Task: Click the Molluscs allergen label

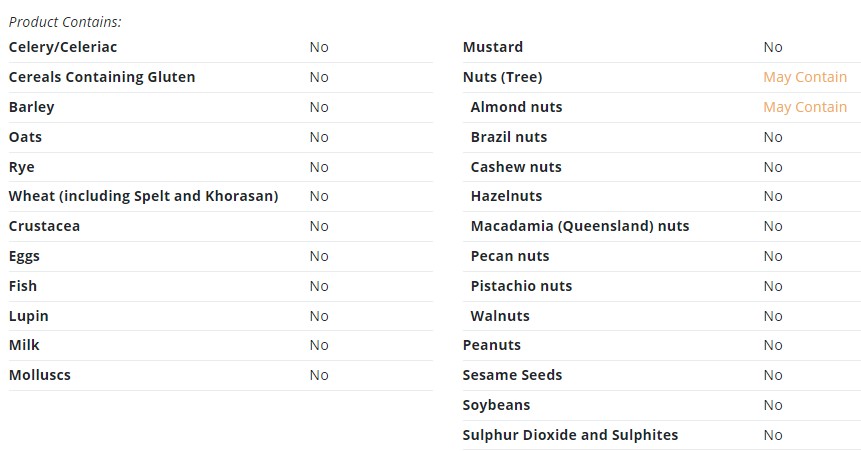Action: (40, 375)
